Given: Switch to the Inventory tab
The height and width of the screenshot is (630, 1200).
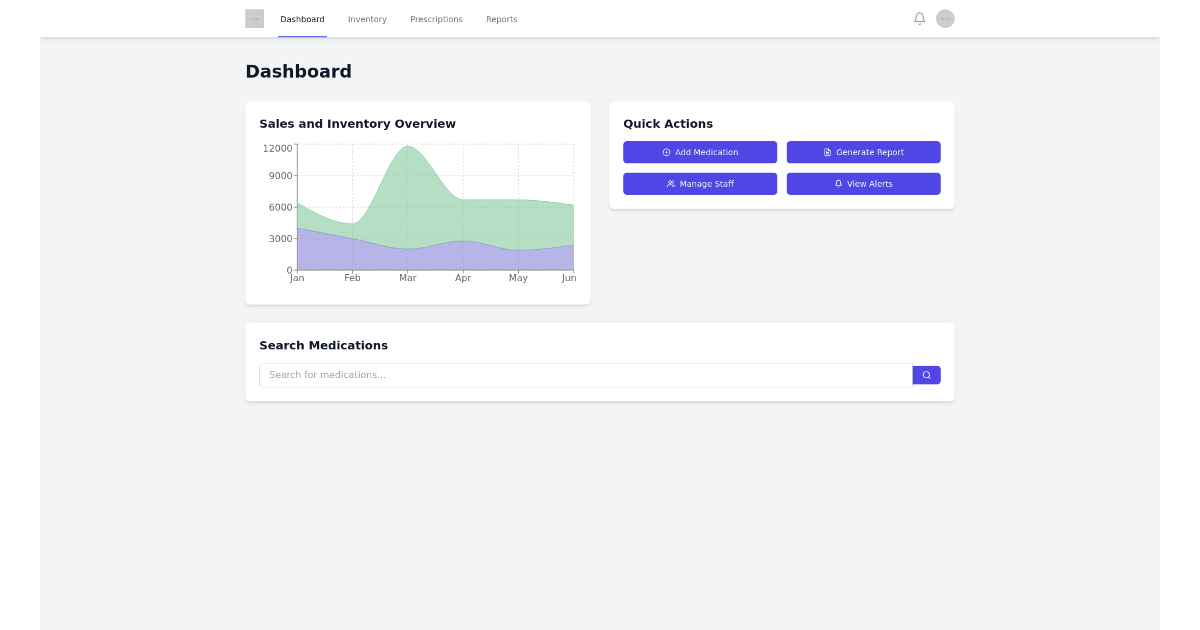Looking at the screenshot, I should pos(367,18).
